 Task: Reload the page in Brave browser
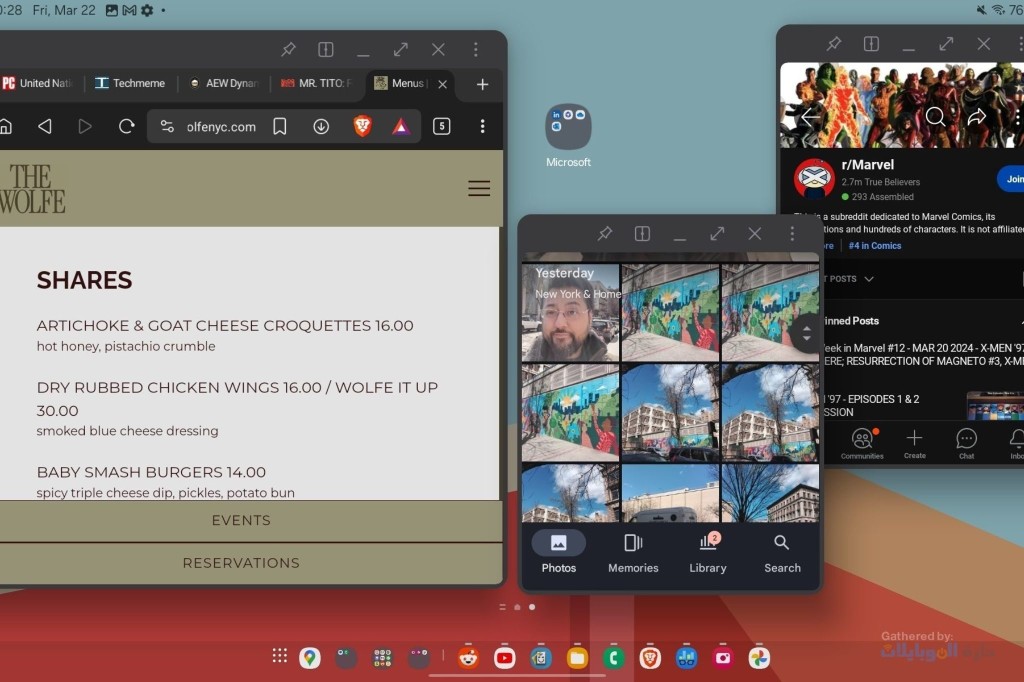pos(126,126)
